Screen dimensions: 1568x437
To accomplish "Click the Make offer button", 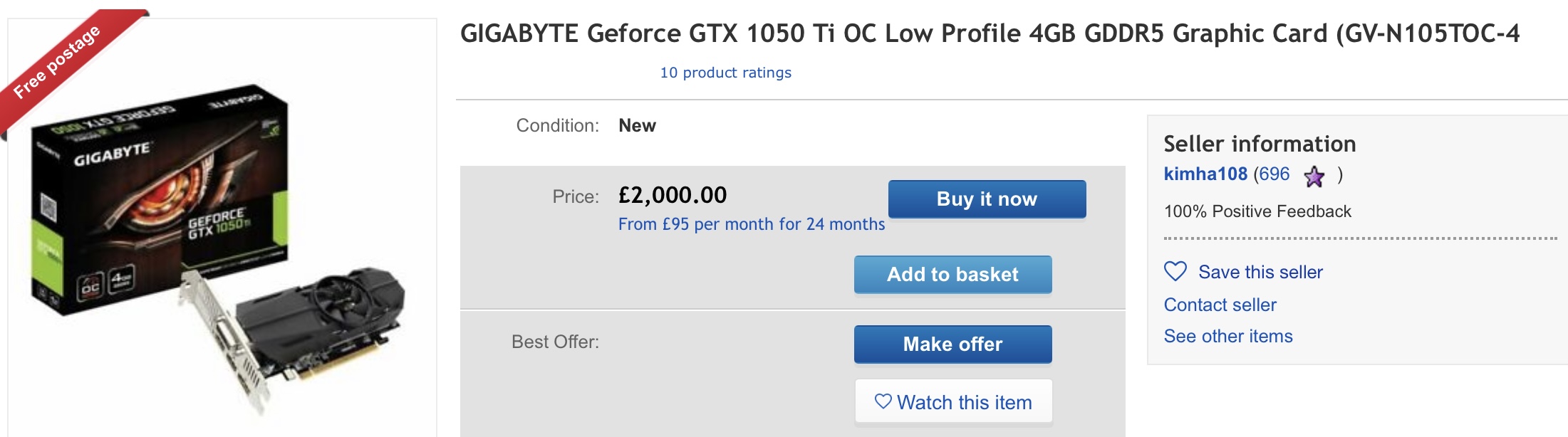I will tap(952, 344).
